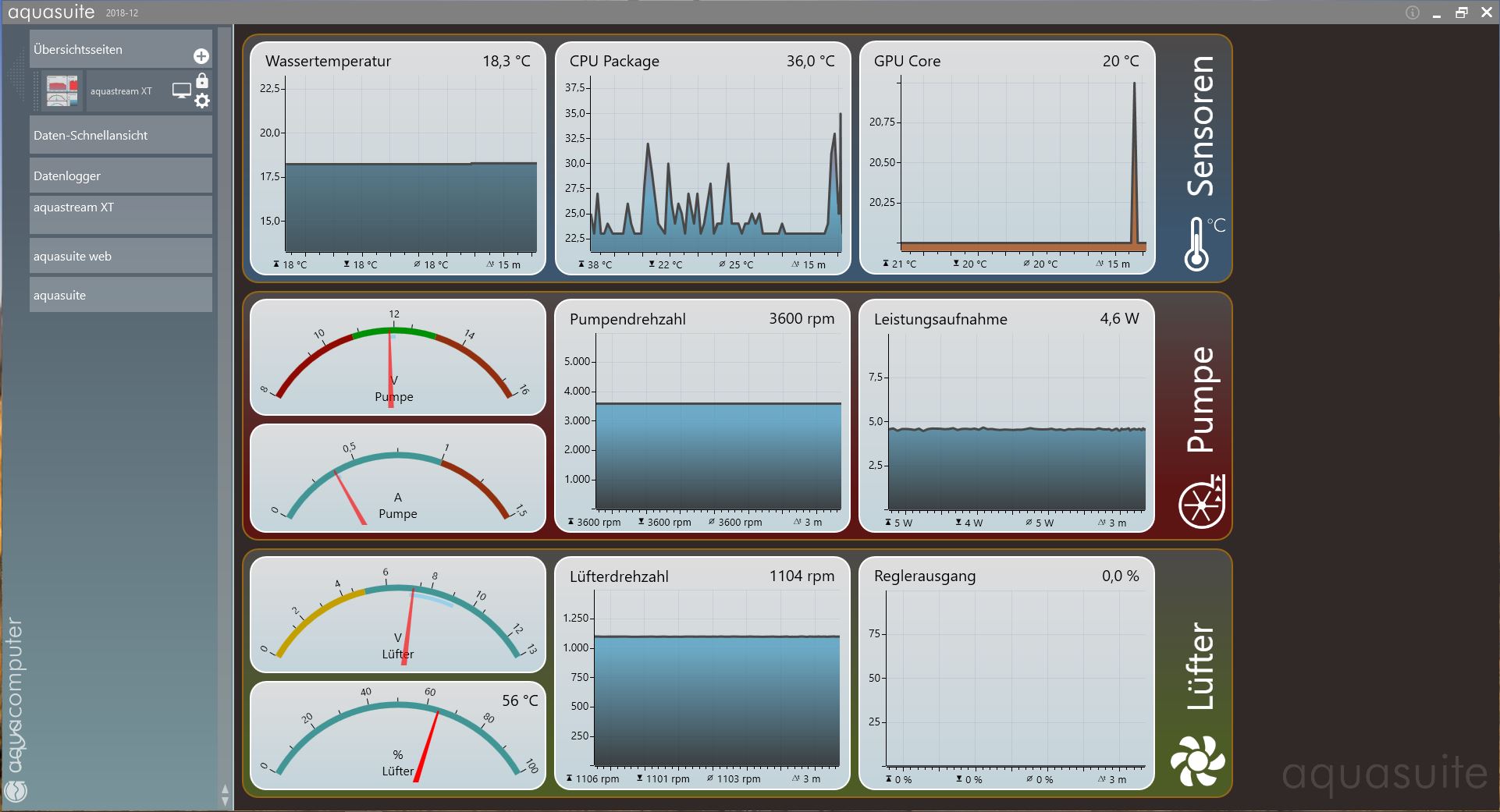Click the Pumpe vertical section label

coord(1200,399)
